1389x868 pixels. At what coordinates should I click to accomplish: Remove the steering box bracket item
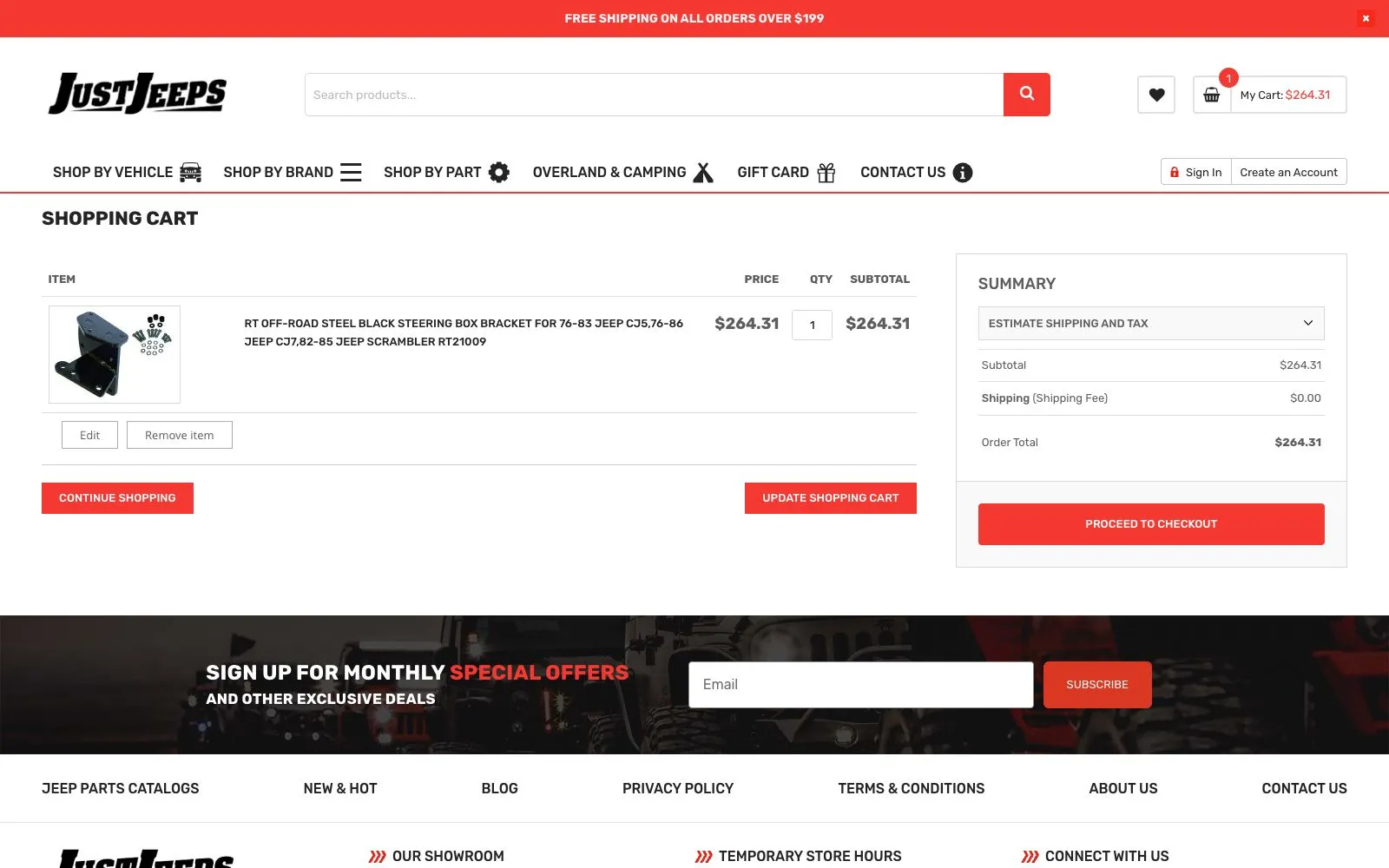[180, 435]
